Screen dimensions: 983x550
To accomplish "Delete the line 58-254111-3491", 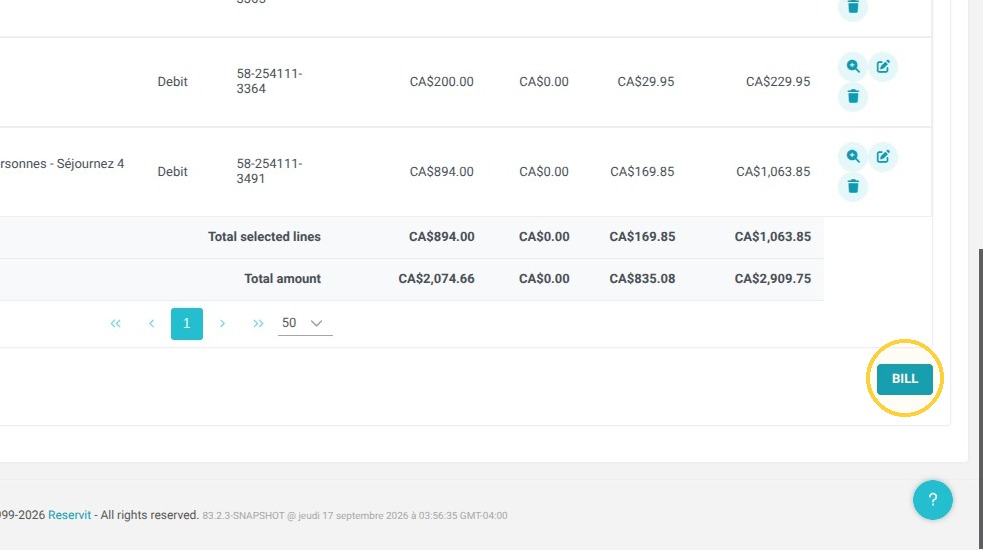I will (x=853, y=186).
